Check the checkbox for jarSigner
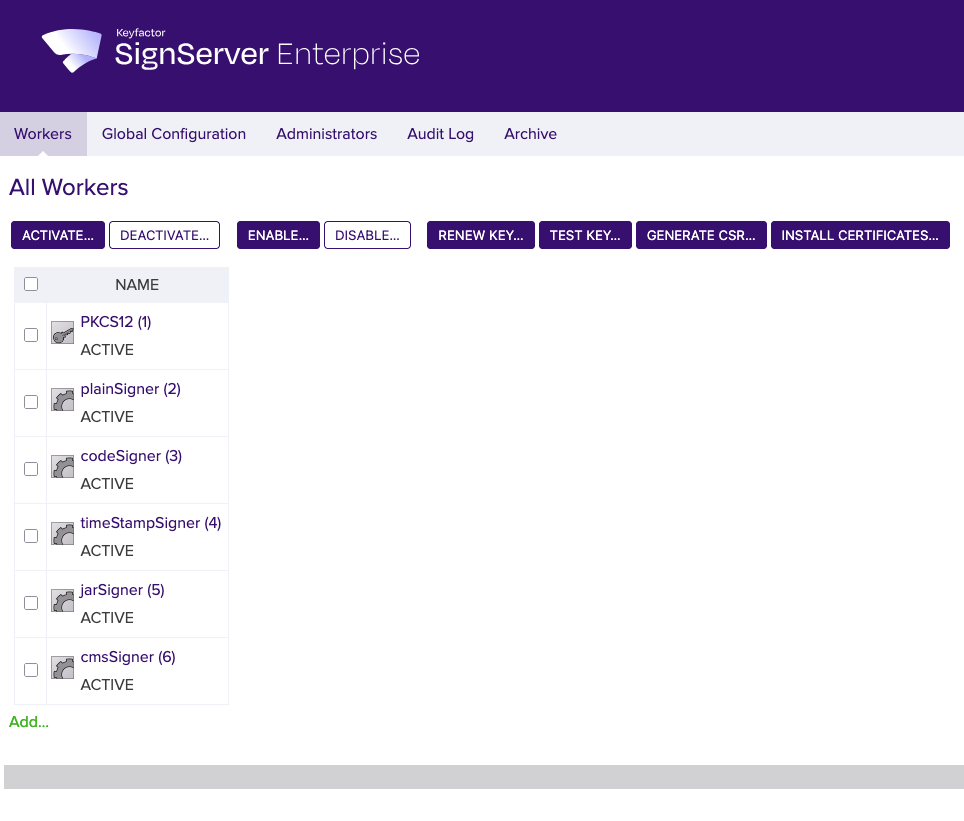The width and height of the screenshot is (964, 821). [30, 602]
